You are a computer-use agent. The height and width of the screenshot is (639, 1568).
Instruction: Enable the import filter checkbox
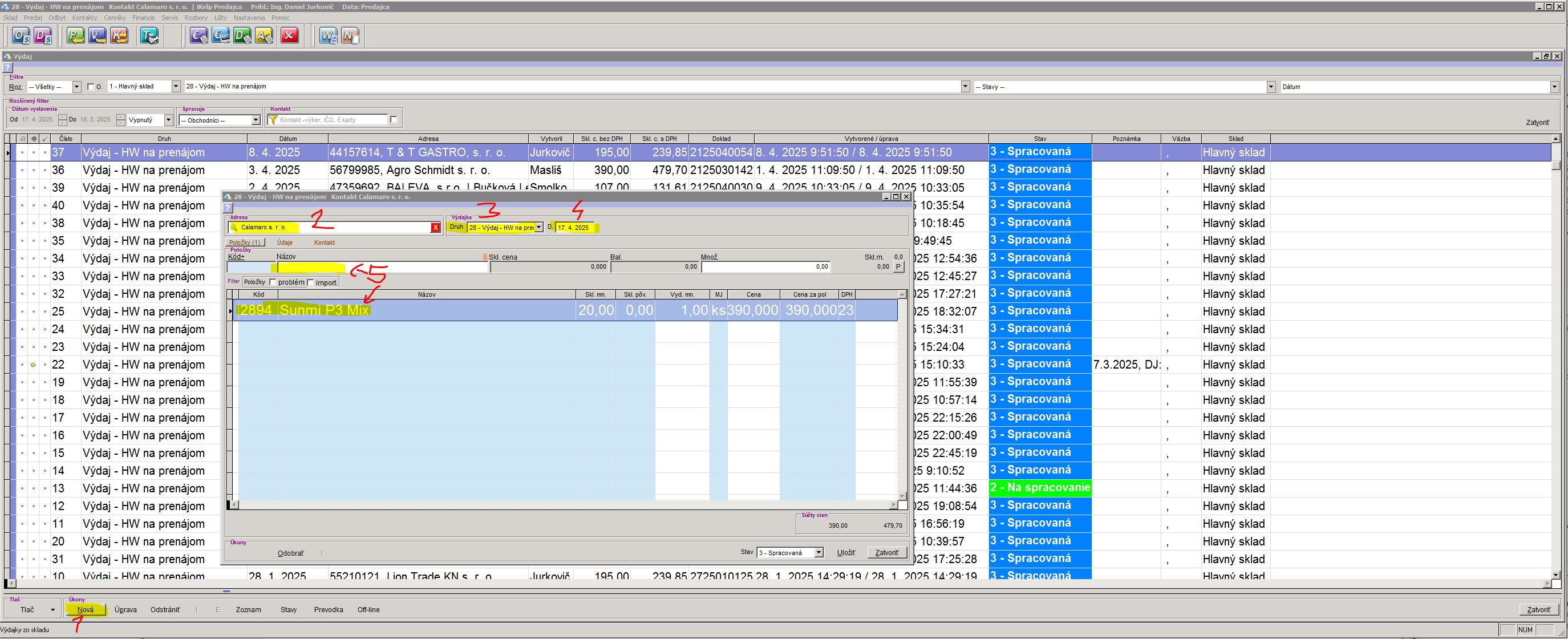310,282
